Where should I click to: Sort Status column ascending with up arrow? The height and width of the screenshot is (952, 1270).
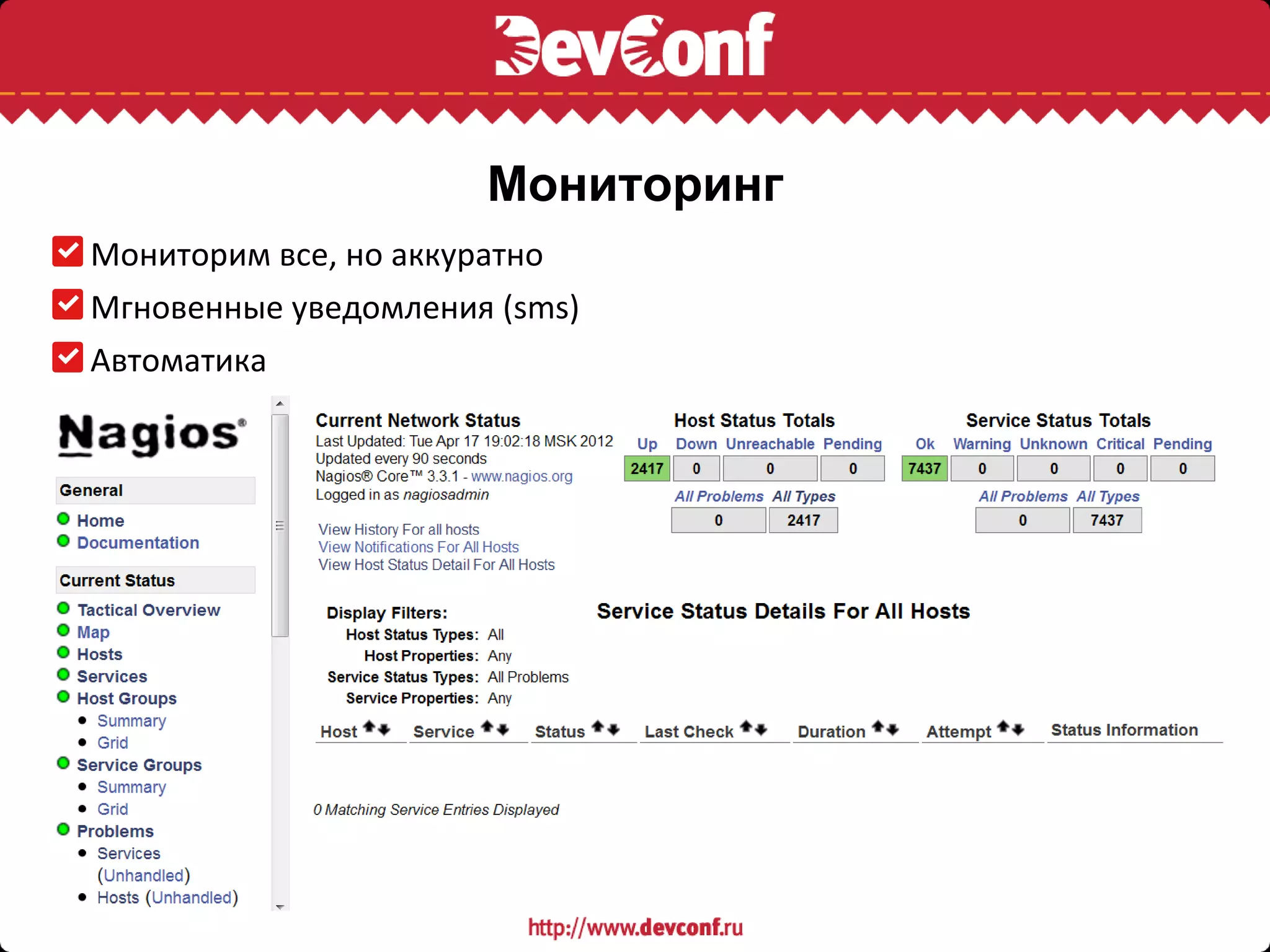598,726
